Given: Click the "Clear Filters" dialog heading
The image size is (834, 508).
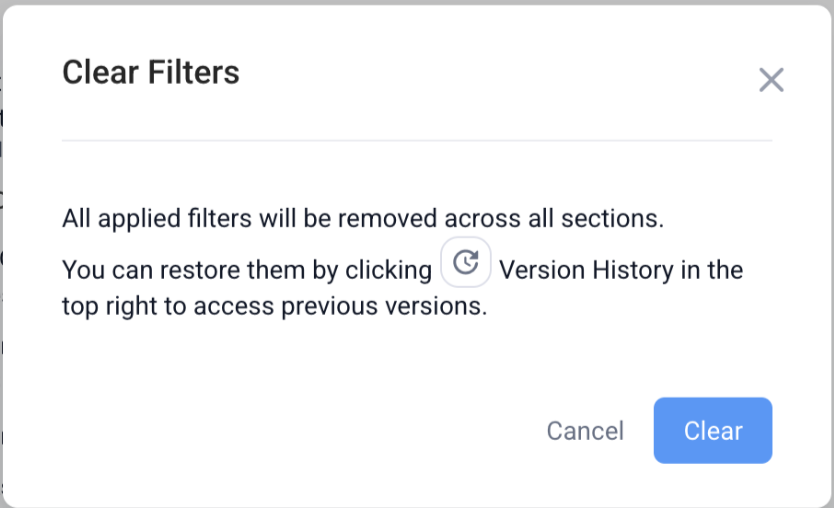Looking at the screenshot, I should tap(151, 73).
